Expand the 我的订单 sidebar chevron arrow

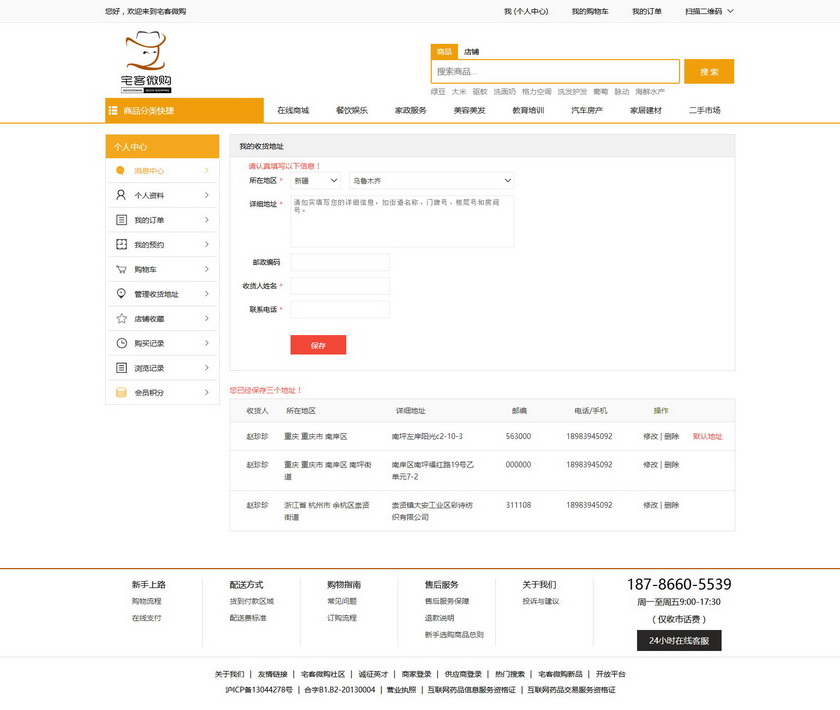coord(207,220)
